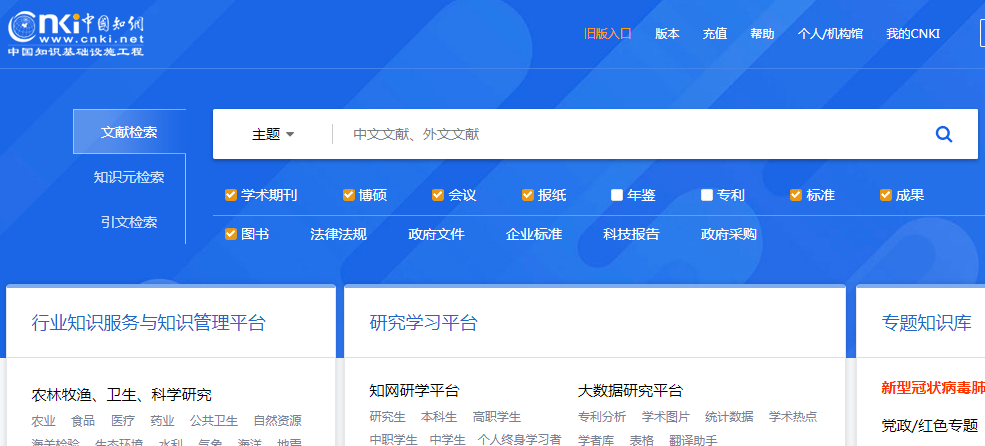Open the 专题知识库 heading
985x446 pixels.
(x=927, y=324)
